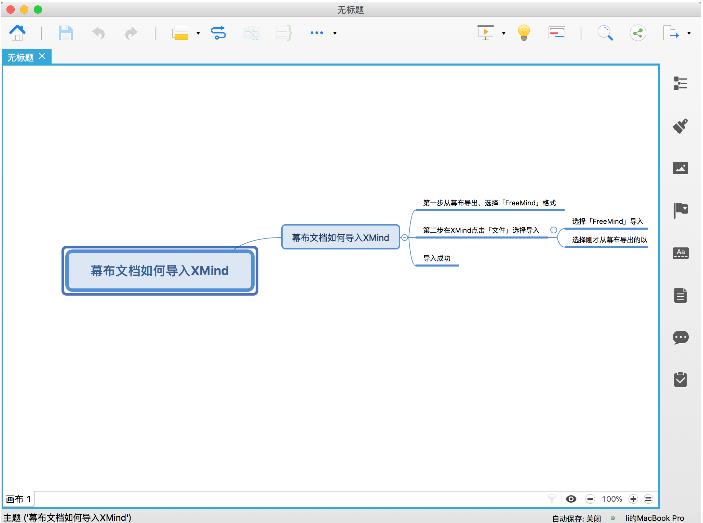The width and height of the screenshot is (703, 523).
Task: Select the 无标题 document tab
Action: coord(20,57)
